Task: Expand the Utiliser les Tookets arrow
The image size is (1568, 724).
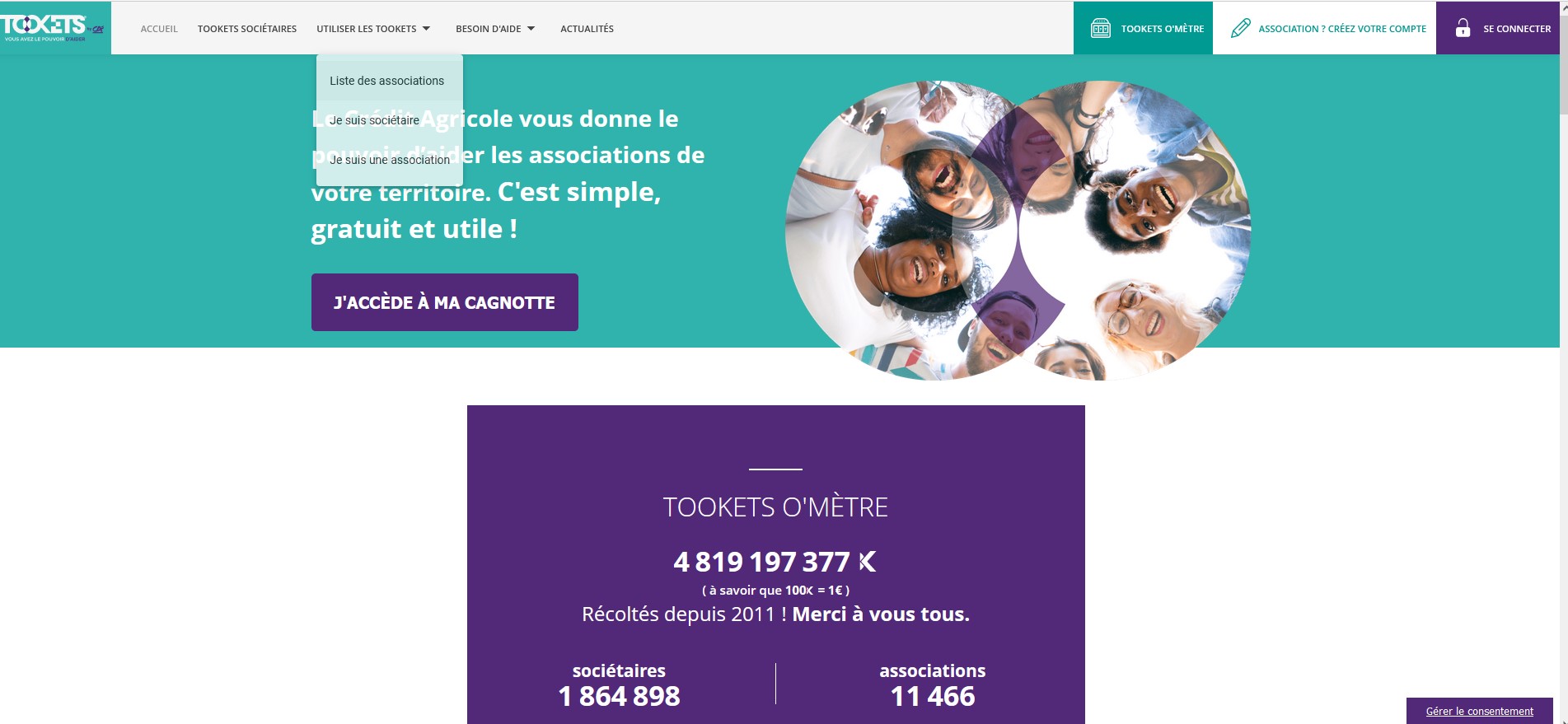Action: (x=426, y=29)
